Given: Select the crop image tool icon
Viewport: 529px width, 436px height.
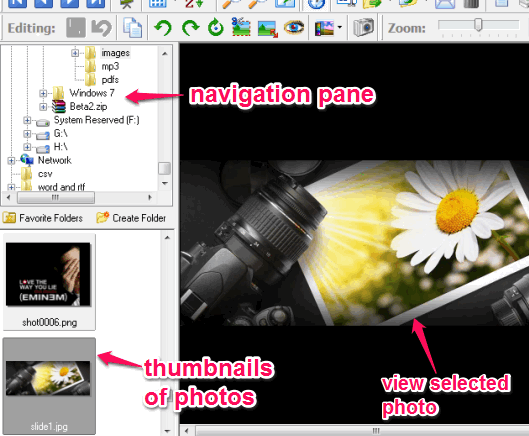Looking at the screenshot, I should coord(241,27).
